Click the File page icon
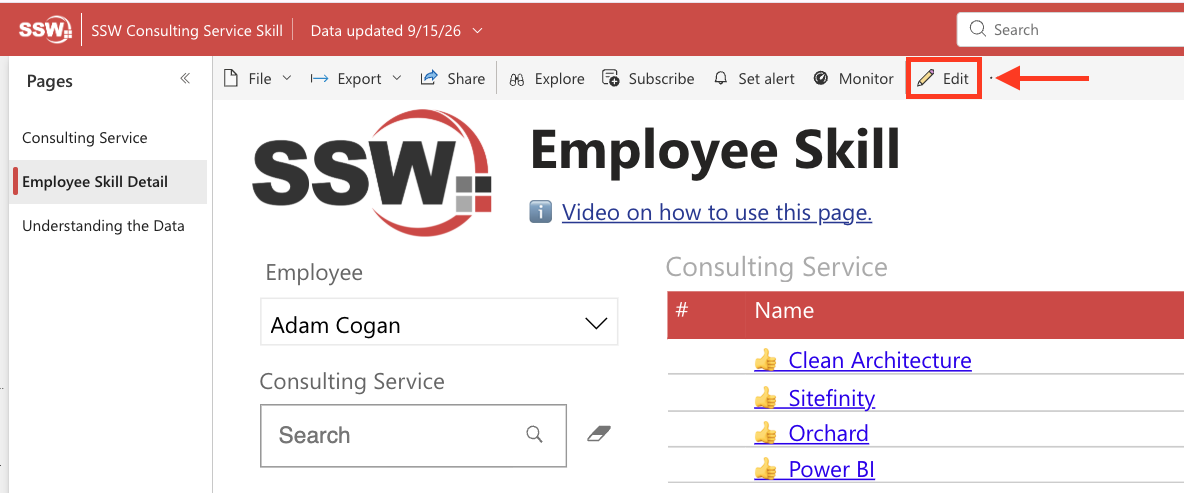 click(x=230, y=79)
